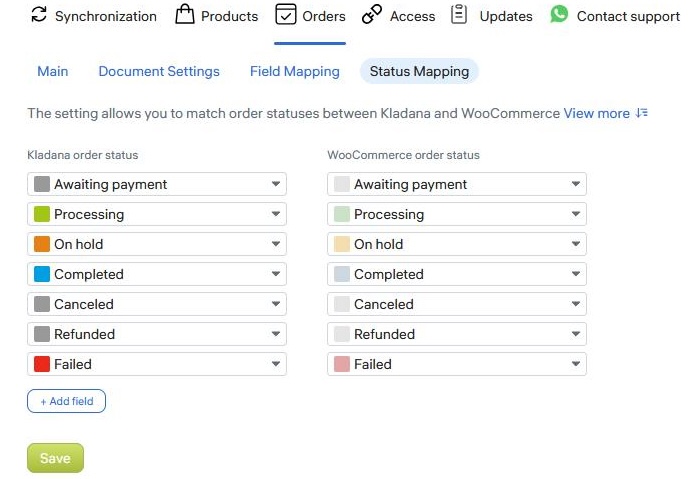Click orange swatch of Kladana On hold
The width and height of the screenshot is (691, 479).
[42, 244]
